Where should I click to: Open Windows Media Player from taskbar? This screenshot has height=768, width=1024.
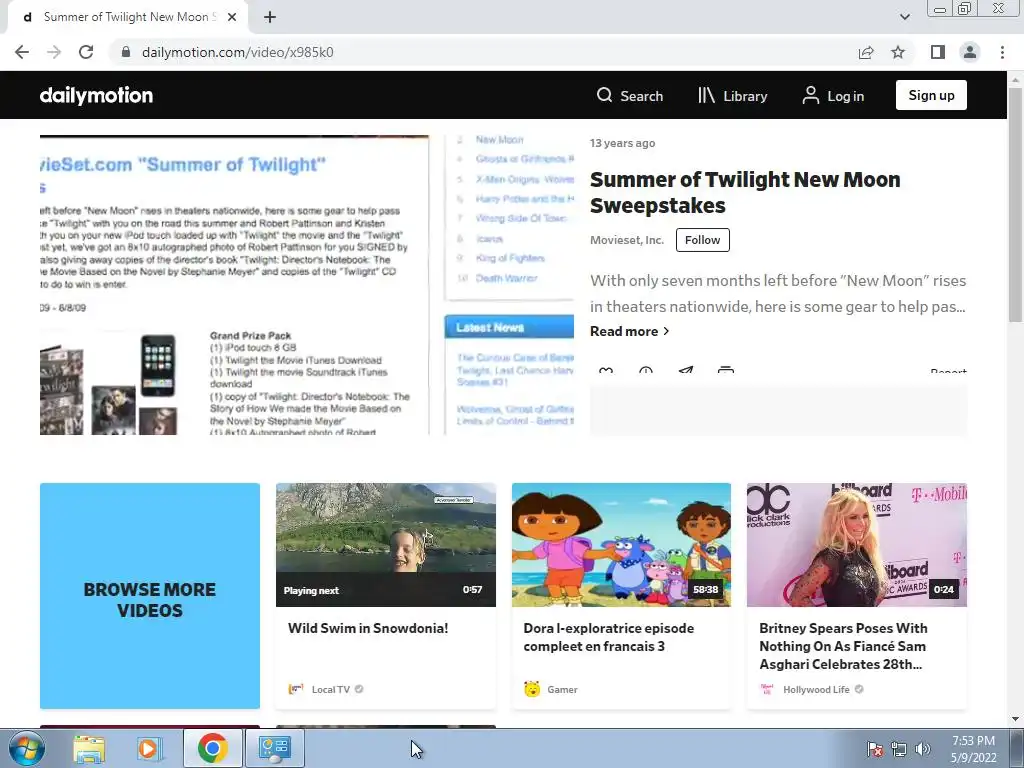148,748
